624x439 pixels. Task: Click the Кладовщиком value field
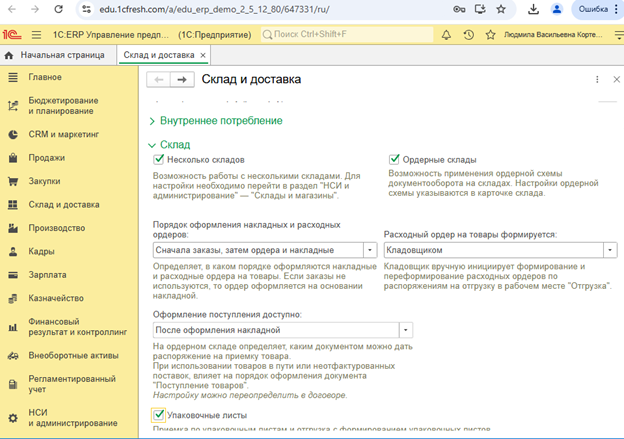pyautogui.click(x=493, y=250)
